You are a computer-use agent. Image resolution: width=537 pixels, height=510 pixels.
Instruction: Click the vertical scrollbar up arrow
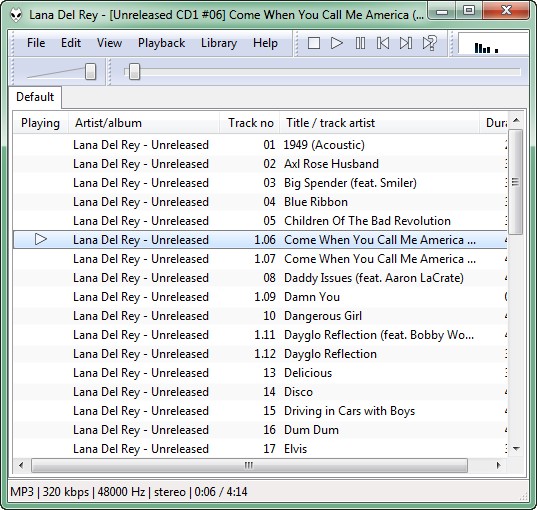pos(516,121)
